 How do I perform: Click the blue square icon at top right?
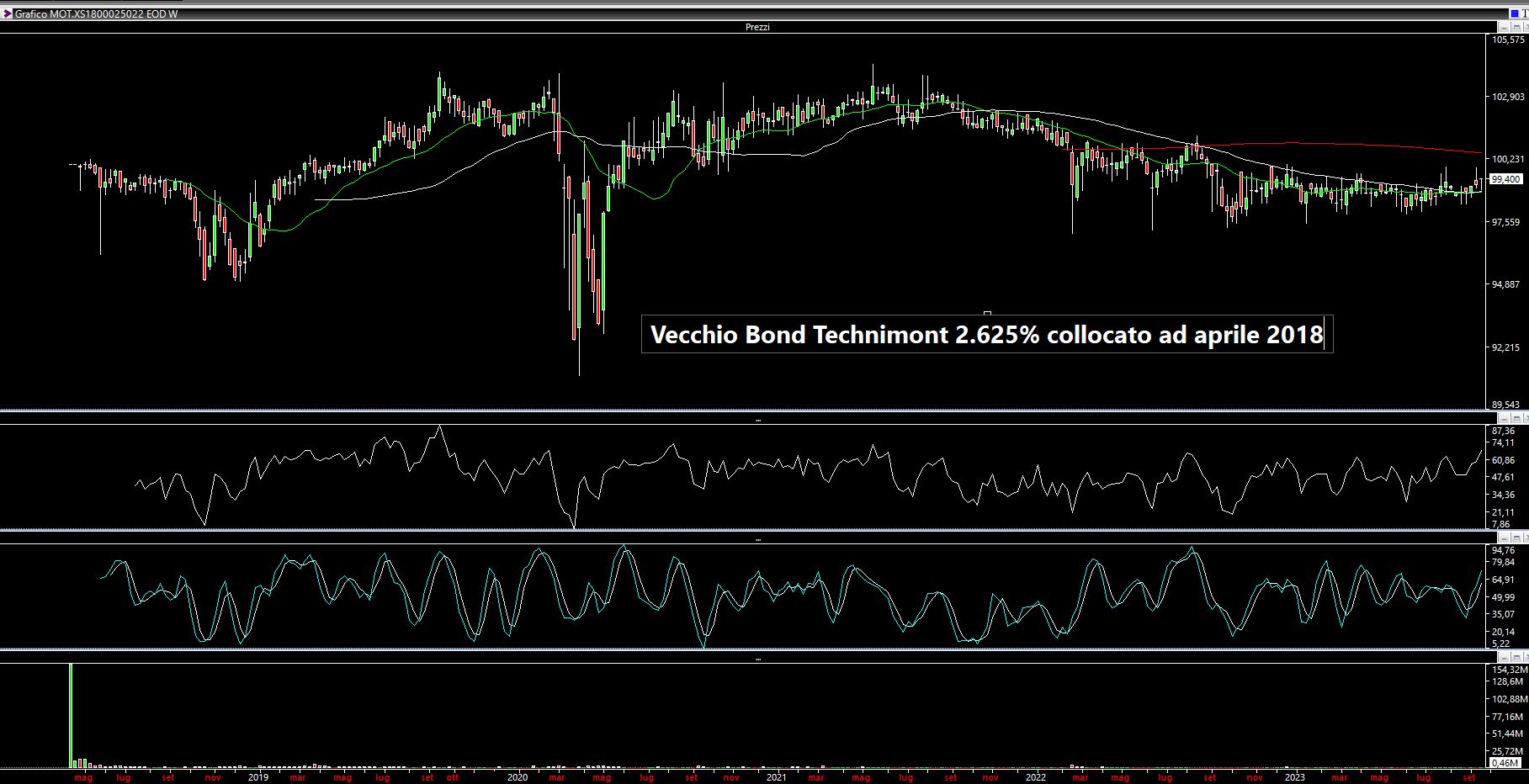click(1515, 13)
